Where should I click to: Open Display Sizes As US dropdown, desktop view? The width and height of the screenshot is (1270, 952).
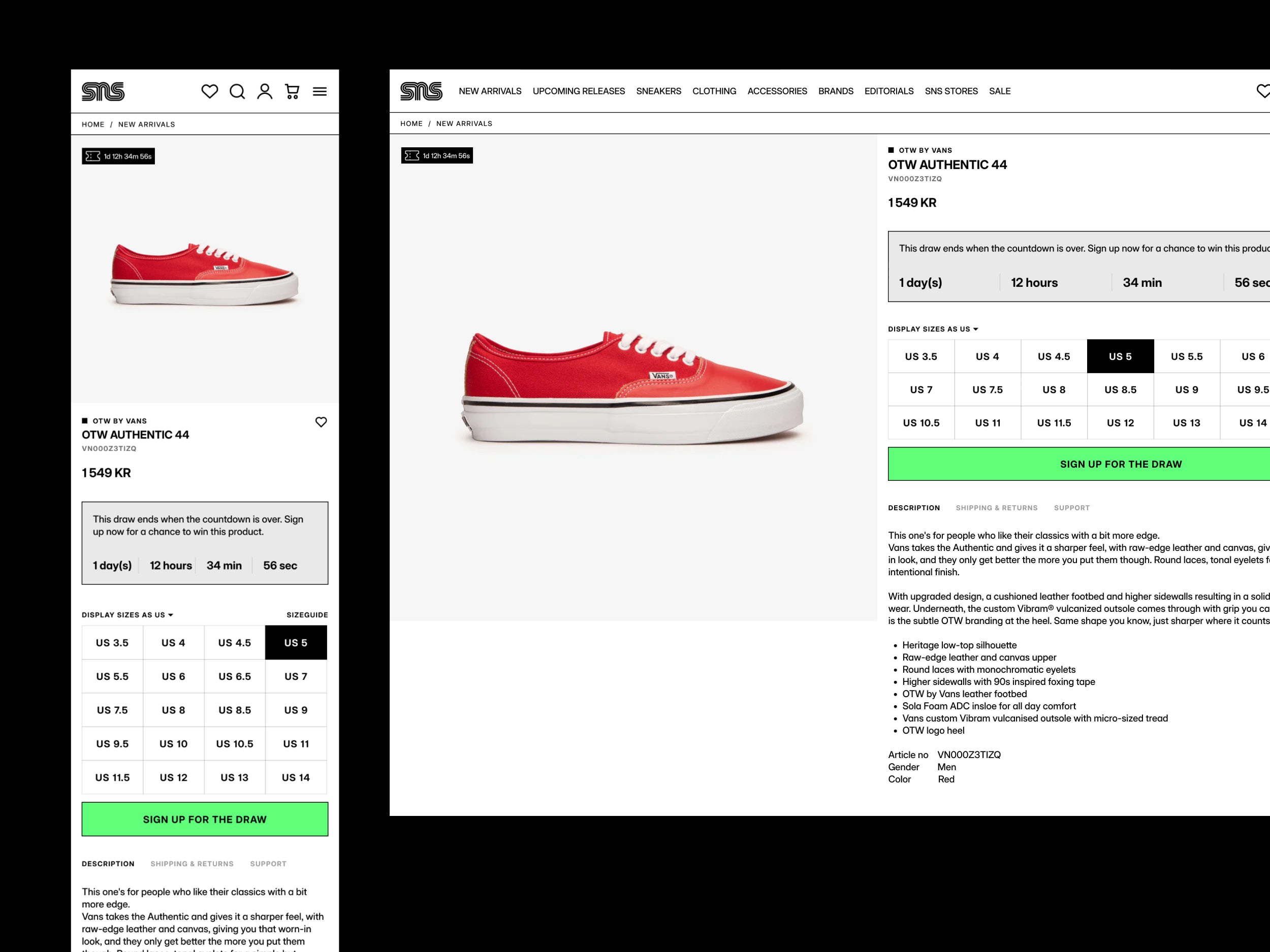coord(933,329)
